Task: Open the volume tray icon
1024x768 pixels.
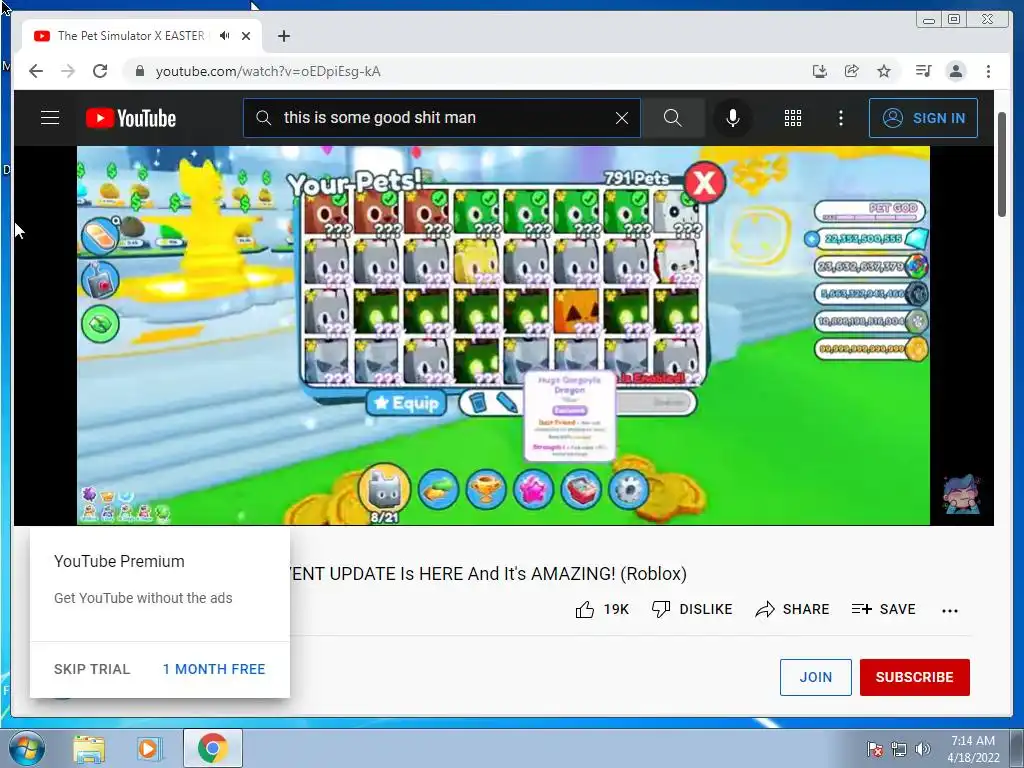Action: [x=922, y=749]
